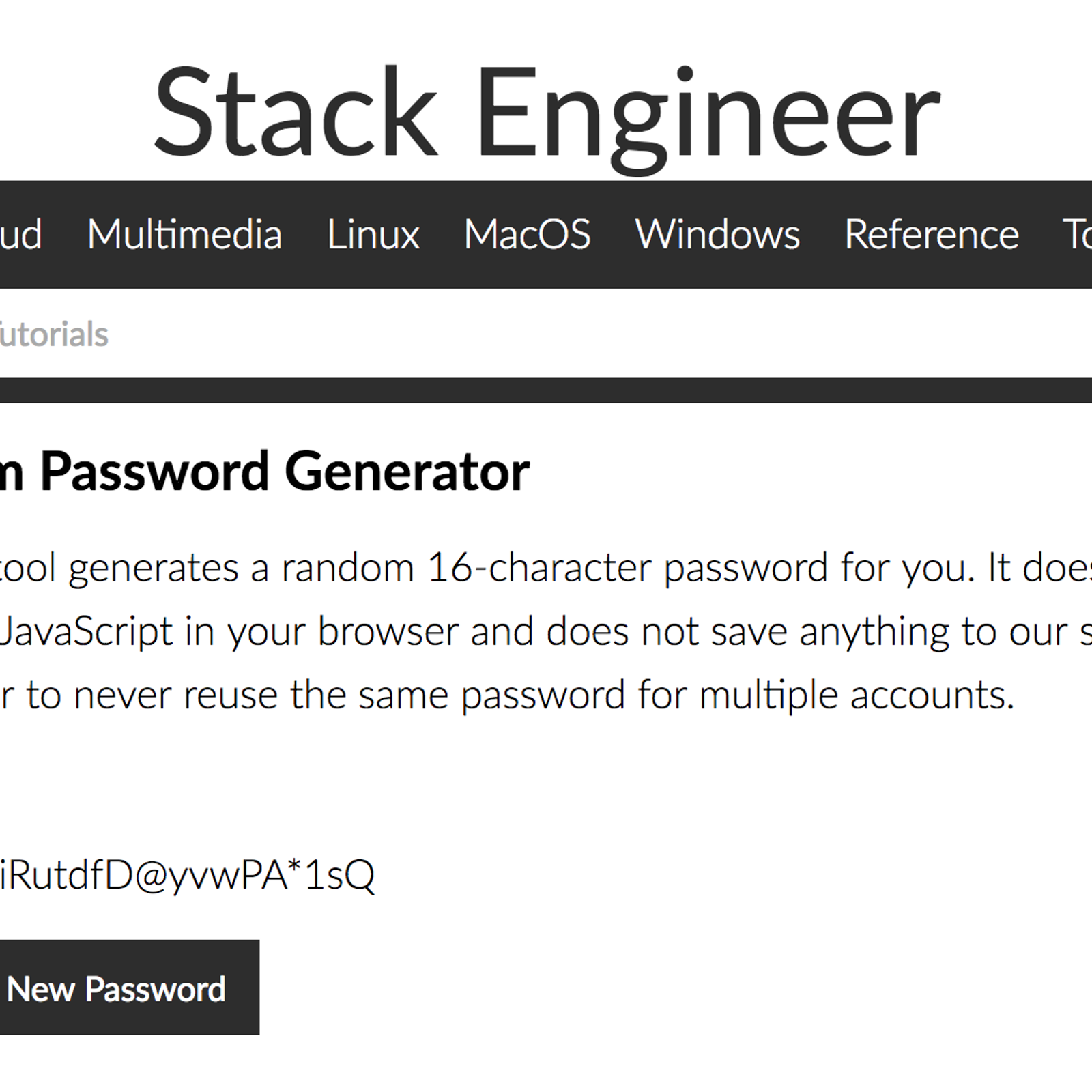1092x1092 pixels.
Task: Generate a fresh password with the dark button
Action: (x=130, y=990)
